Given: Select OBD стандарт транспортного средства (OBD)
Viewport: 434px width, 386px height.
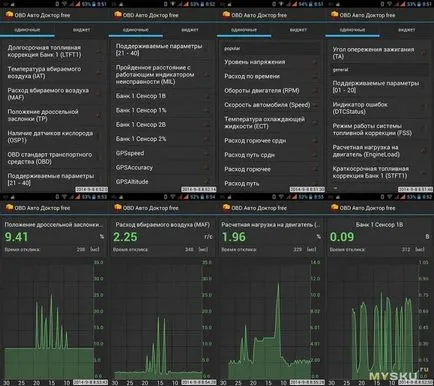Looking at the screenshot, I should click(x=54, y=158).
